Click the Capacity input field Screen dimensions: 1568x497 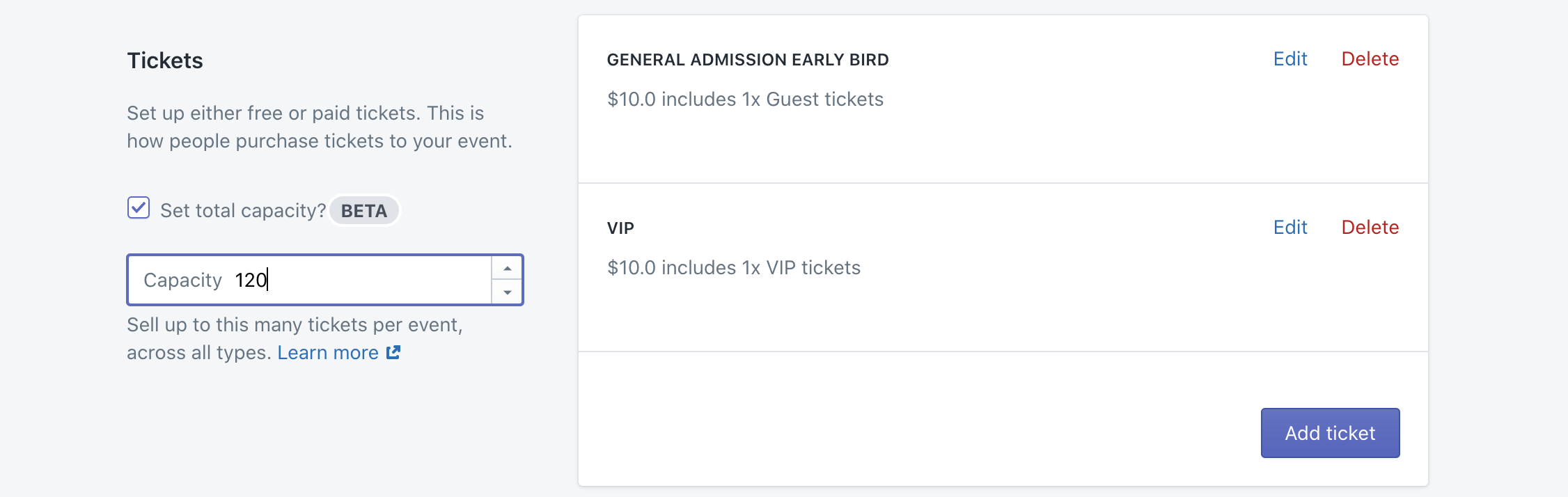pyautogui.click(x=324, y=280)
